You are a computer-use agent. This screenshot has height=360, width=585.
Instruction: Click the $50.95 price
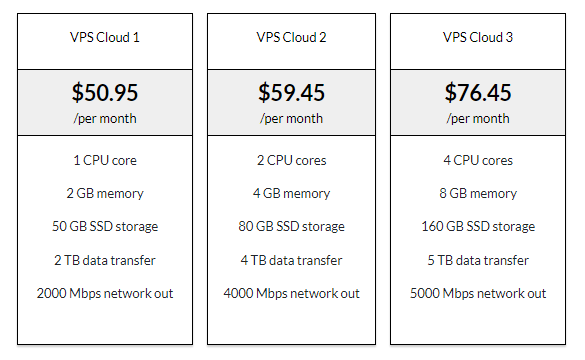click(105, 93)
